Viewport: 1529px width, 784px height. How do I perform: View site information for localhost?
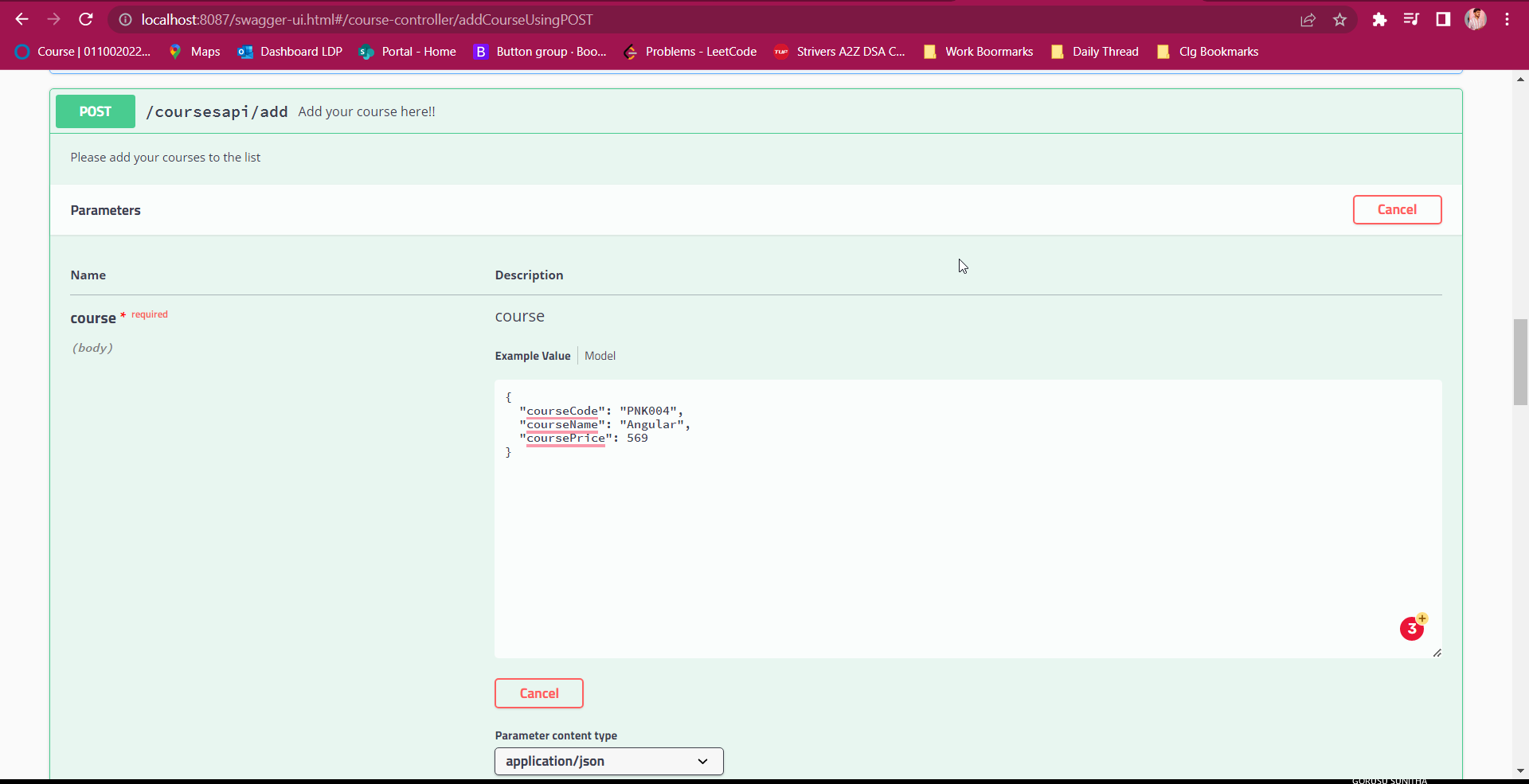(x=125, y=19)
